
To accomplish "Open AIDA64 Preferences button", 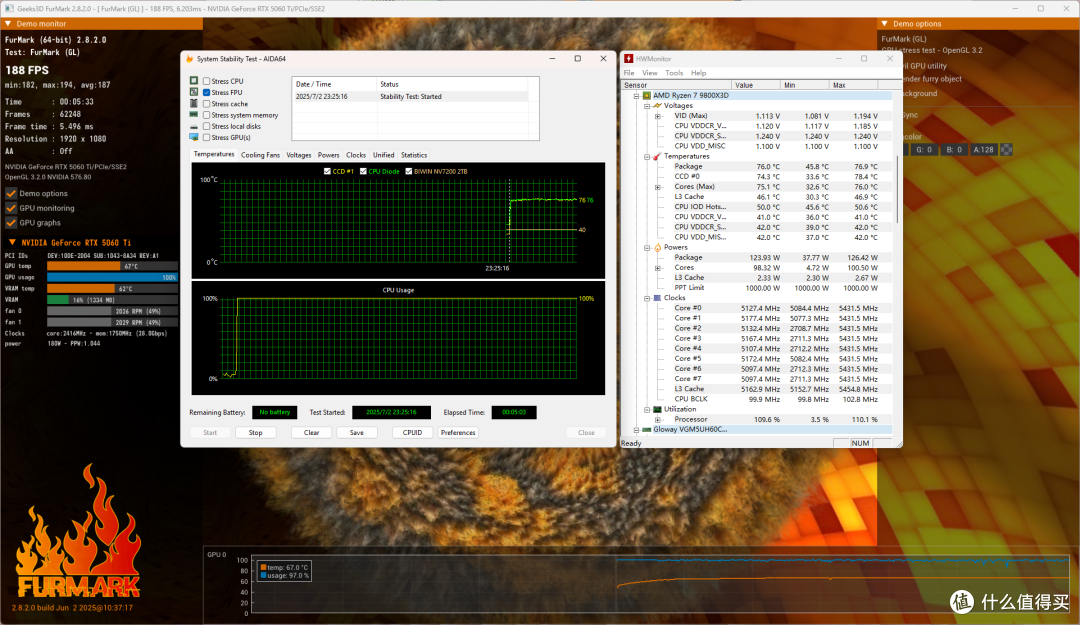I will [458, 432].
